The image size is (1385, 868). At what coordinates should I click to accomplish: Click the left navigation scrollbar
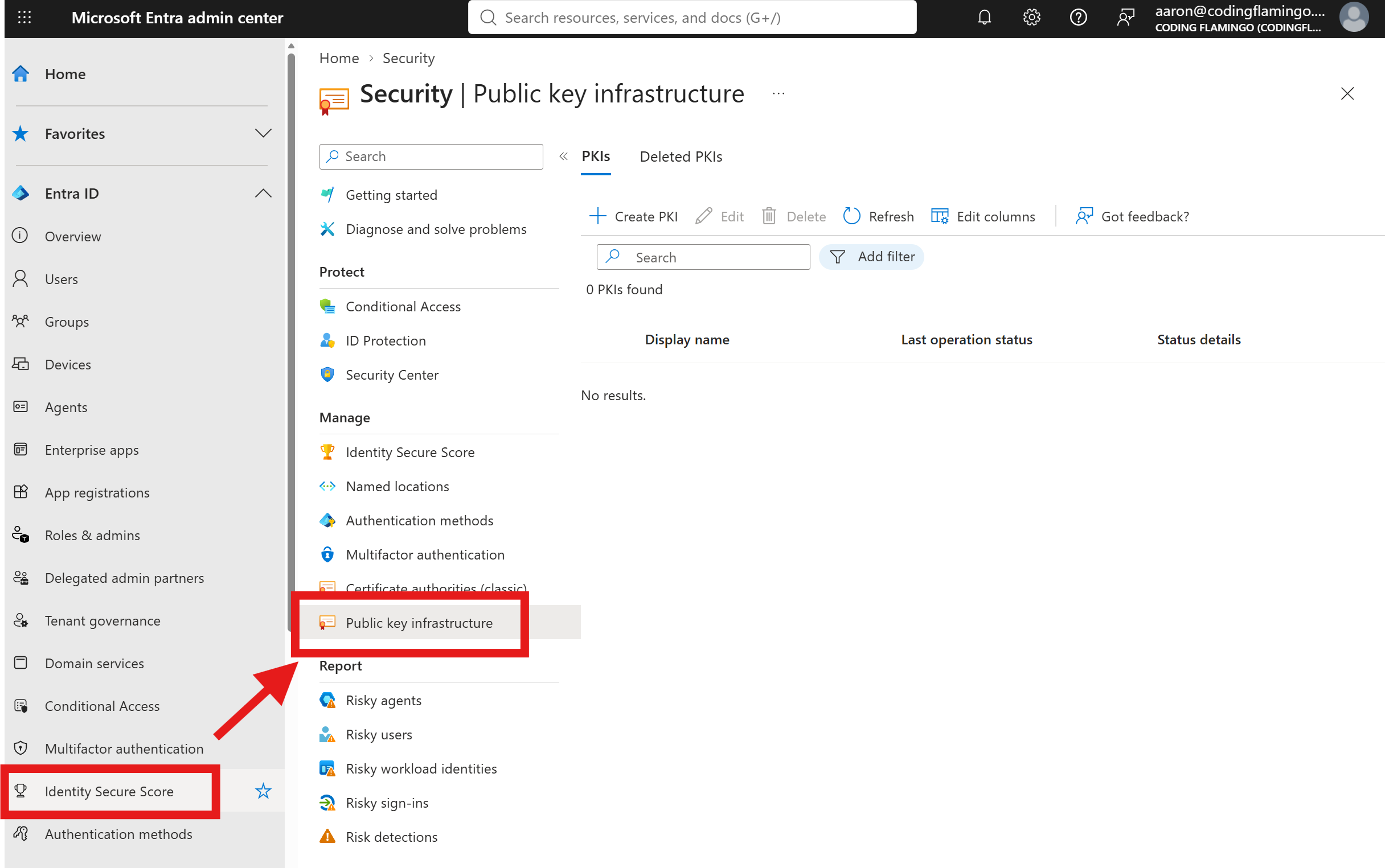click(x=291, y=342)
